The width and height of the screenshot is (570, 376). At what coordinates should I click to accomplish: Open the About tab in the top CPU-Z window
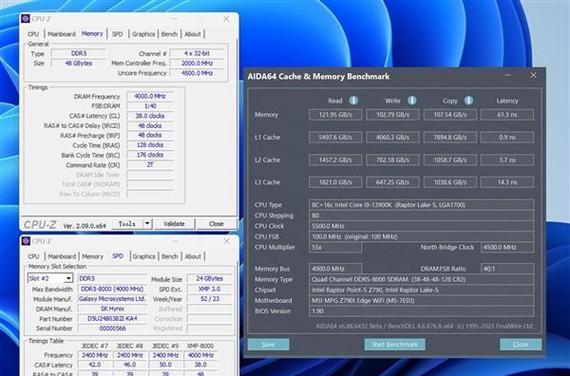[193, 34]
